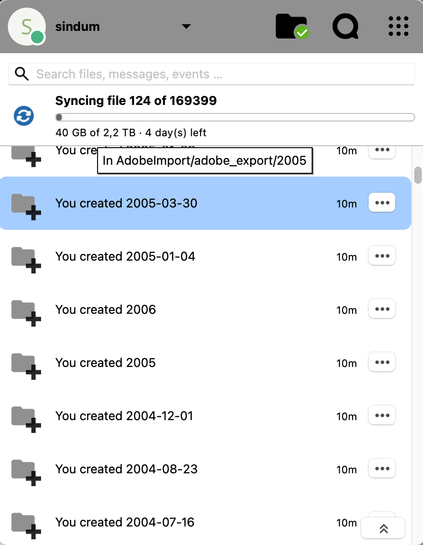The image size is (423, 545).
Task: Click the scroll-to-top double chevron button
Action: (x=383, y=529)
